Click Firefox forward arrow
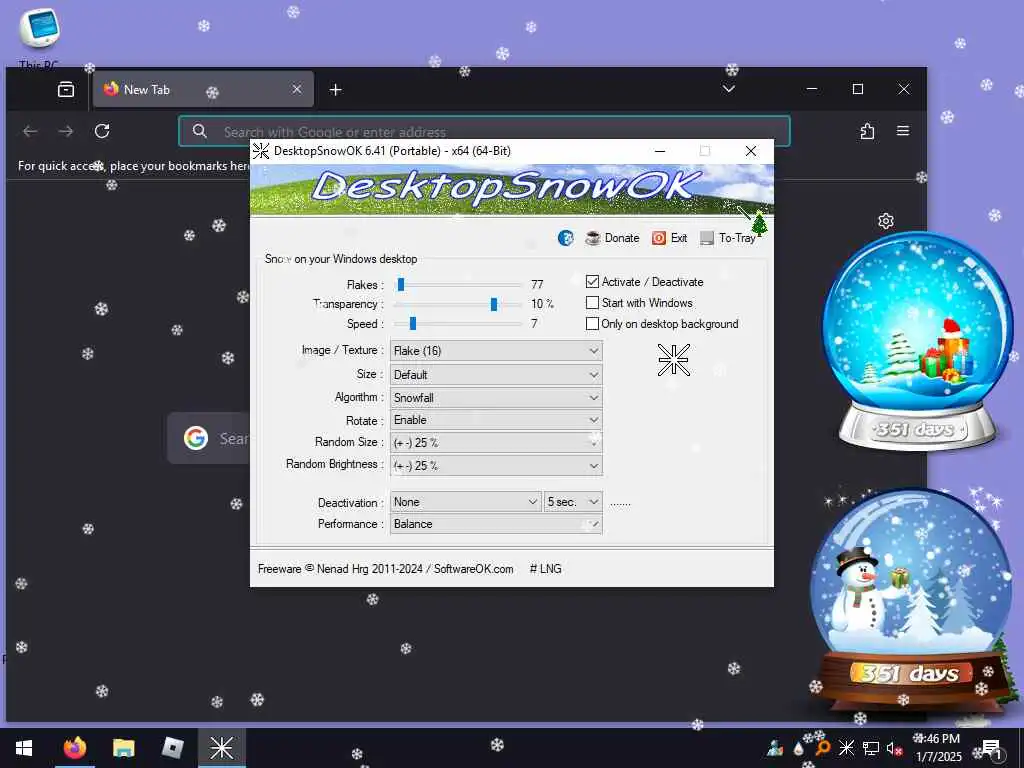1024x768 pixels. tap(66, 131)
